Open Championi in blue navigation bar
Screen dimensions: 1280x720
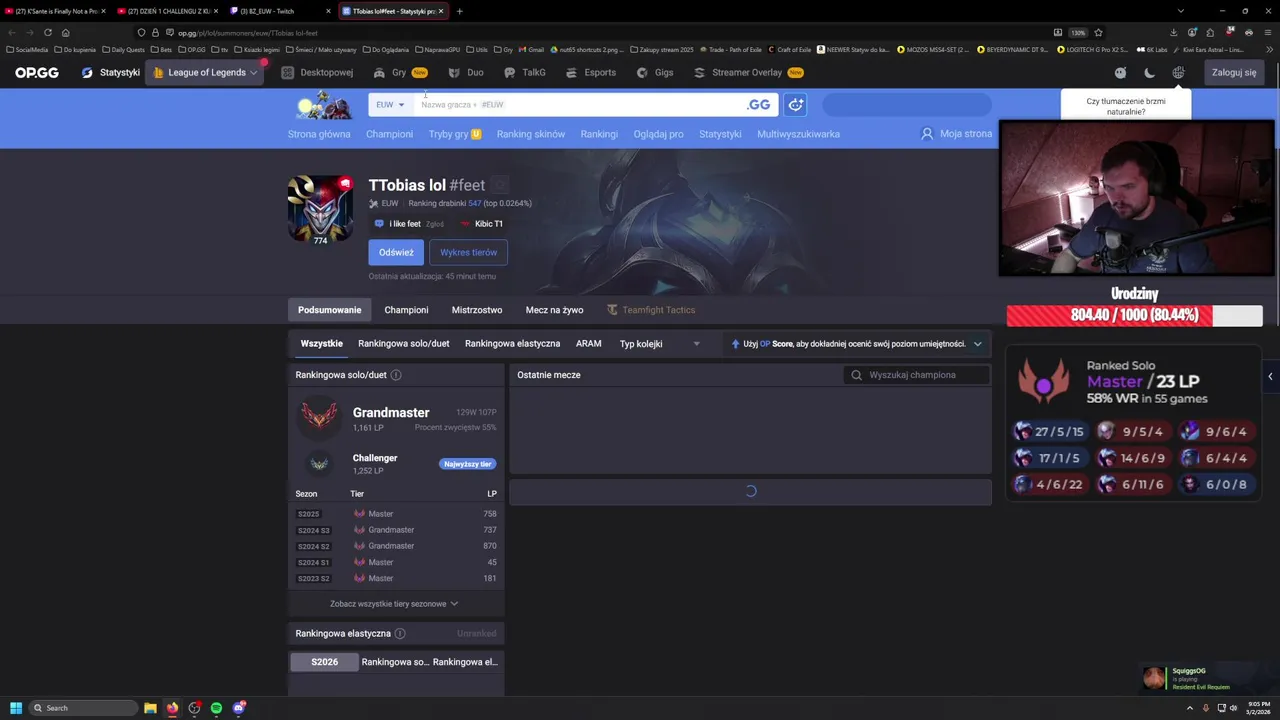click(x=389, y=134)
